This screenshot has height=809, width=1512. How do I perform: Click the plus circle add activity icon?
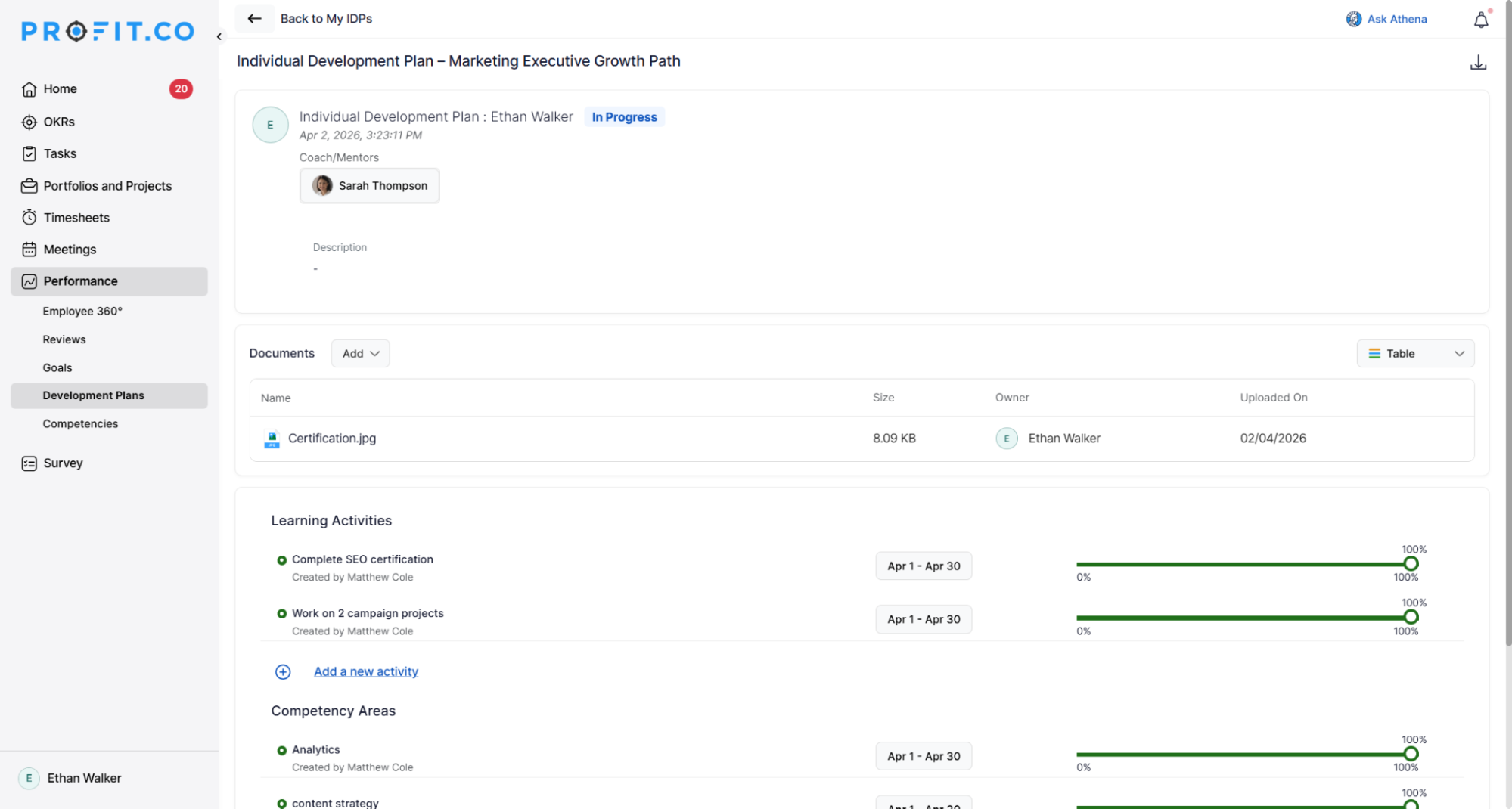pos(283,671)
